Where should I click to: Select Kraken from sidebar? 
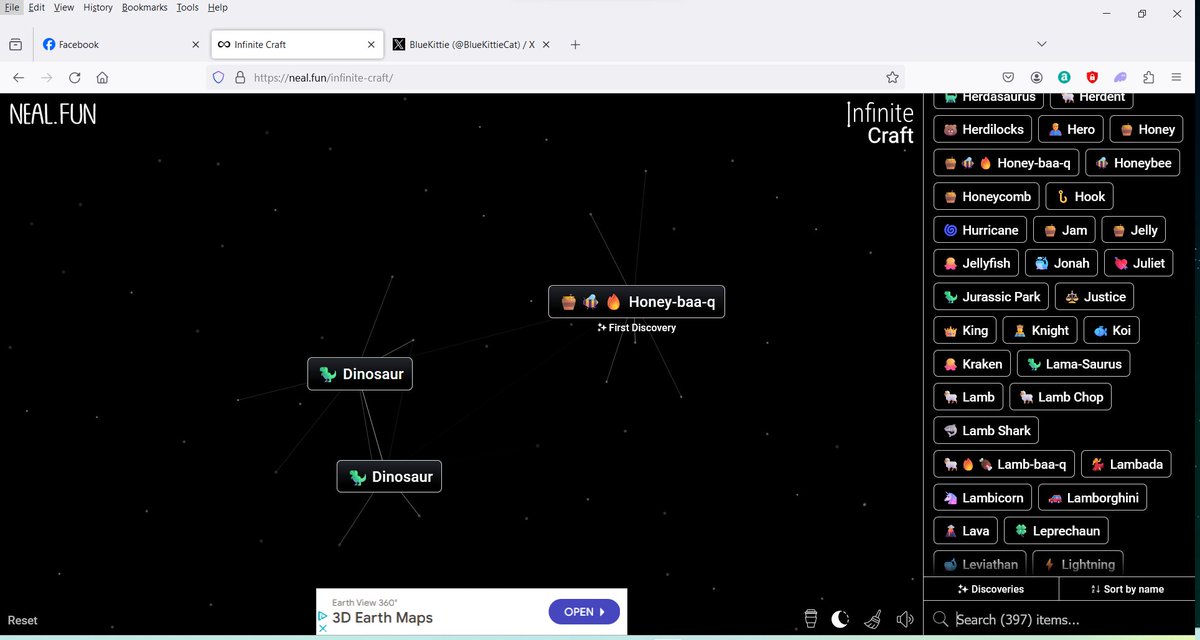(972, 364)
